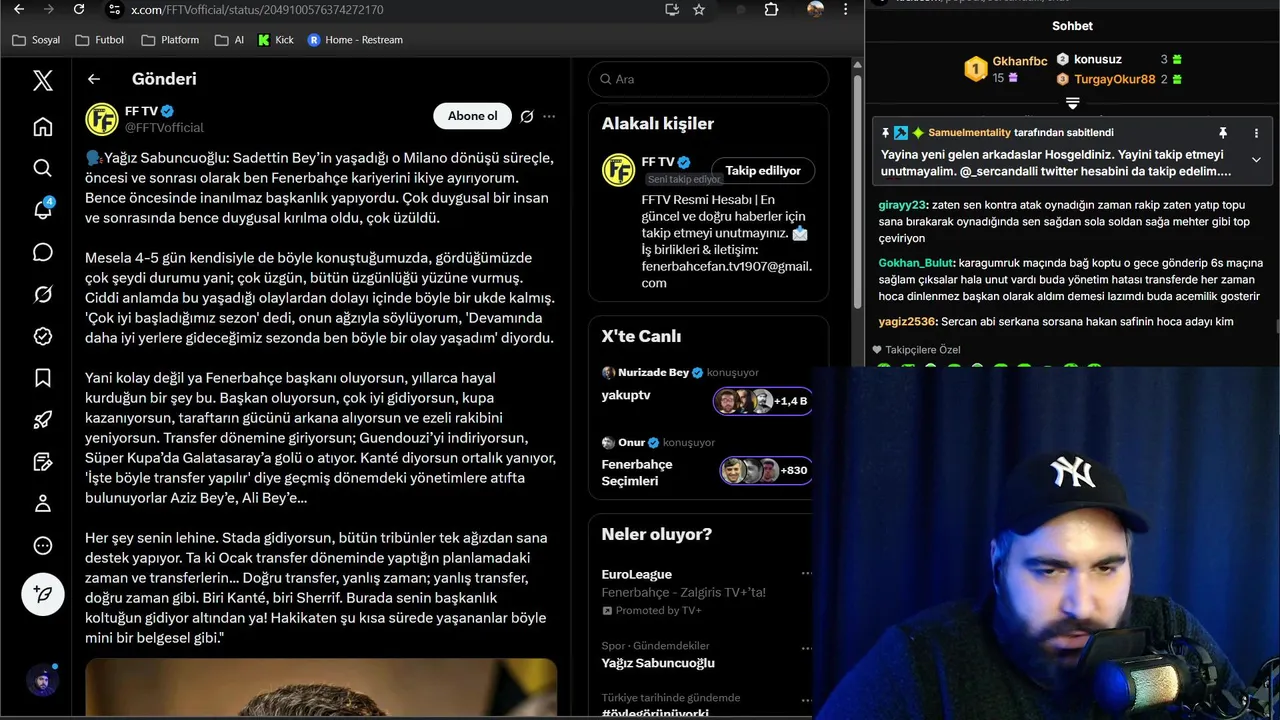This screenshot has height=720, width=1280.
Task: Click +1,4 B listeners avatars pill
Action: click(762, 401)
